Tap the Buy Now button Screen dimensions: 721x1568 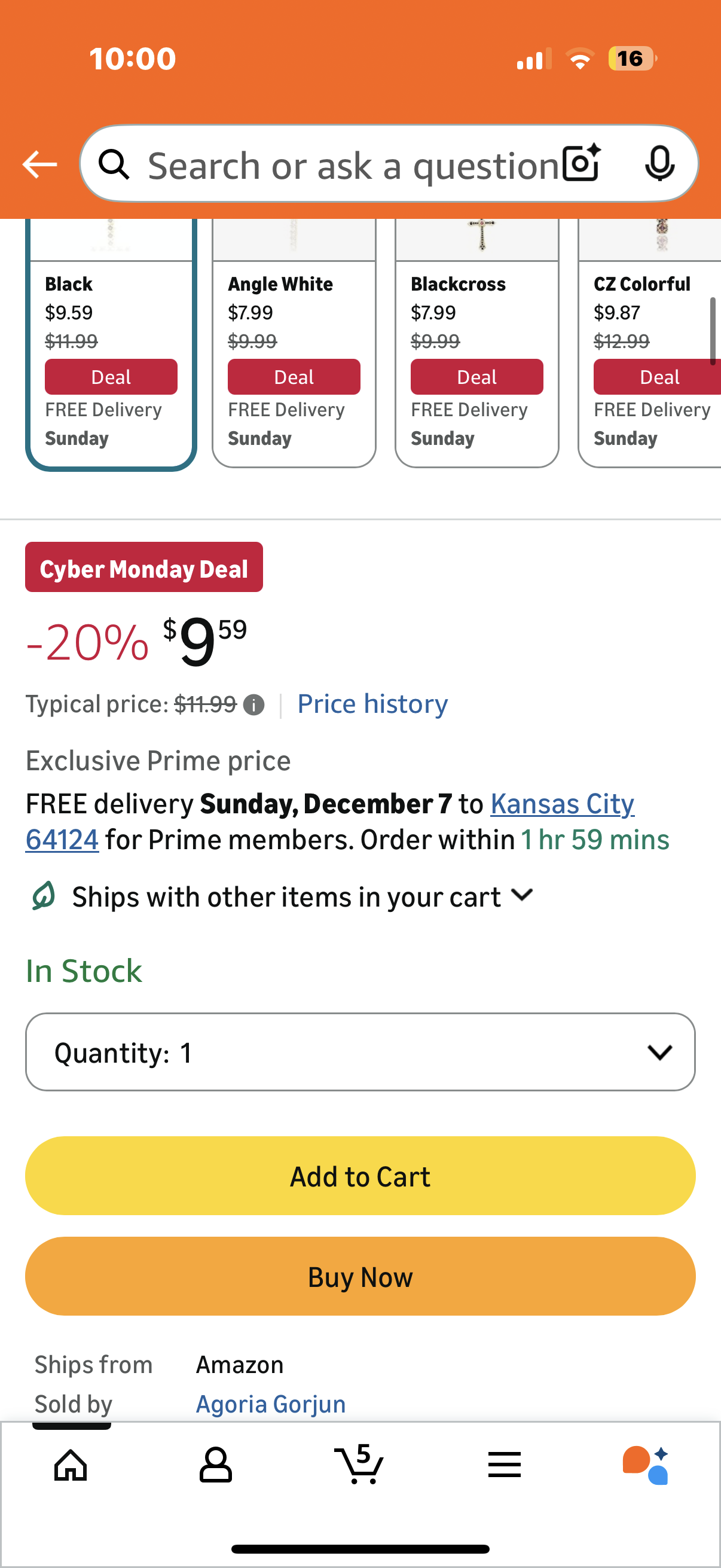(360, 1276)
